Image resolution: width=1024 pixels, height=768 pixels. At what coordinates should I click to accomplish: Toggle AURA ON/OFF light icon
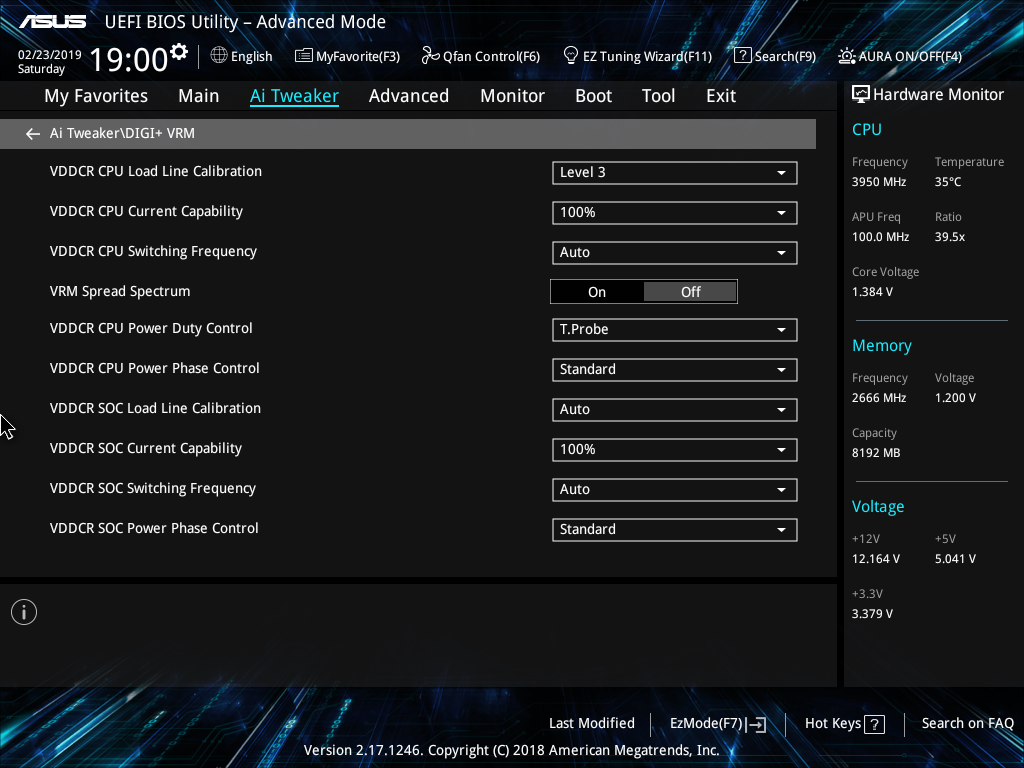pyautogui.click(x=847, y=56)
